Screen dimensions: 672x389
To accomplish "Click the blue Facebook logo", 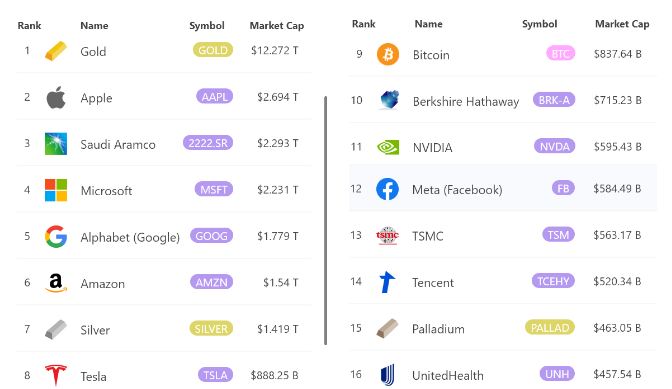I will (x=387, y=189).
